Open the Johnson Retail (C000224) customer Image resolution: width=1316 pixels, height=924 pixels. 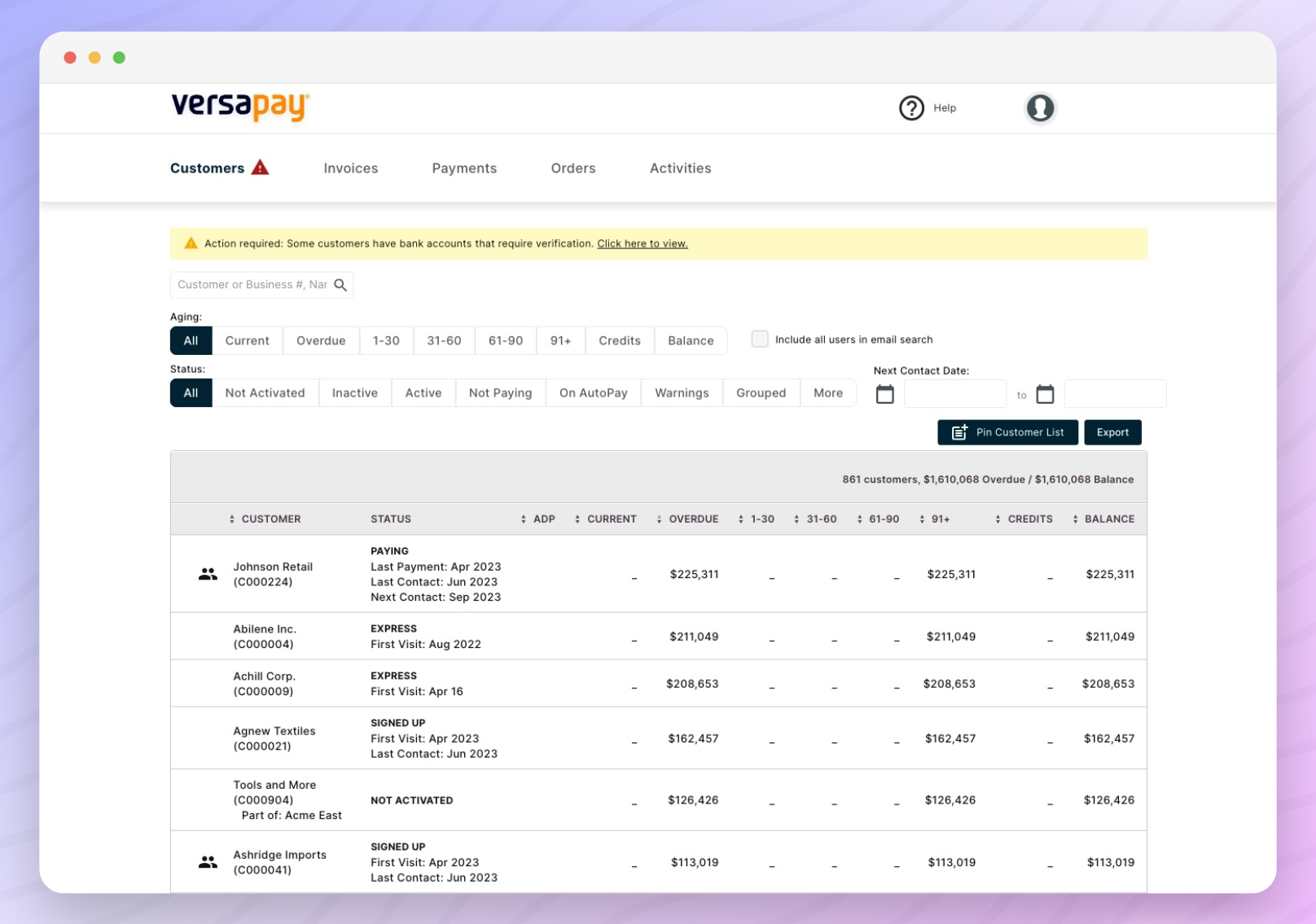[x=273, y=574]
